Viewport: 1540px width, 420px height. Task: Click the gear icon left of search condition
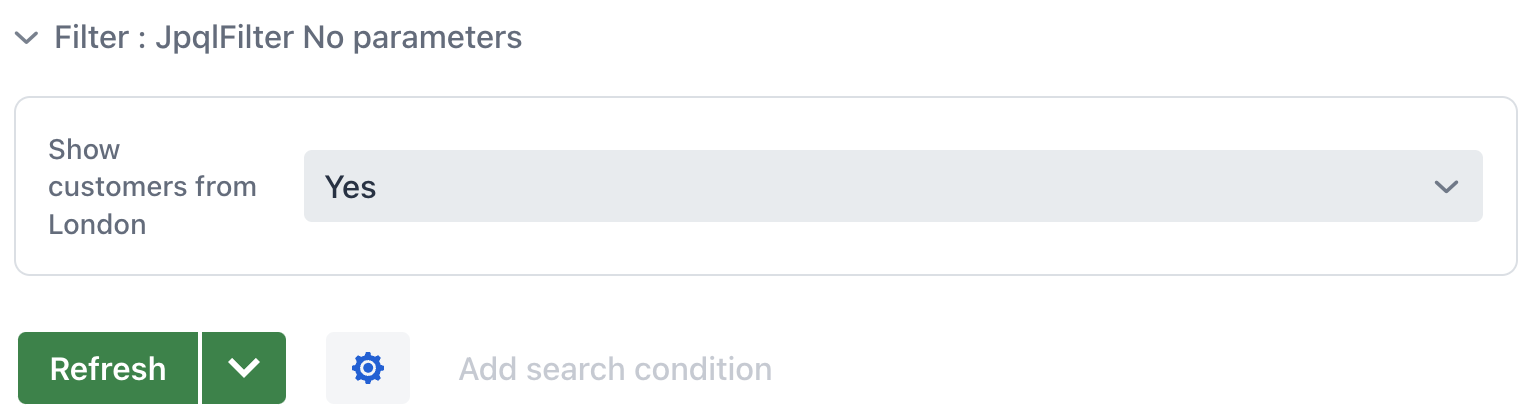tap(368, 368)
